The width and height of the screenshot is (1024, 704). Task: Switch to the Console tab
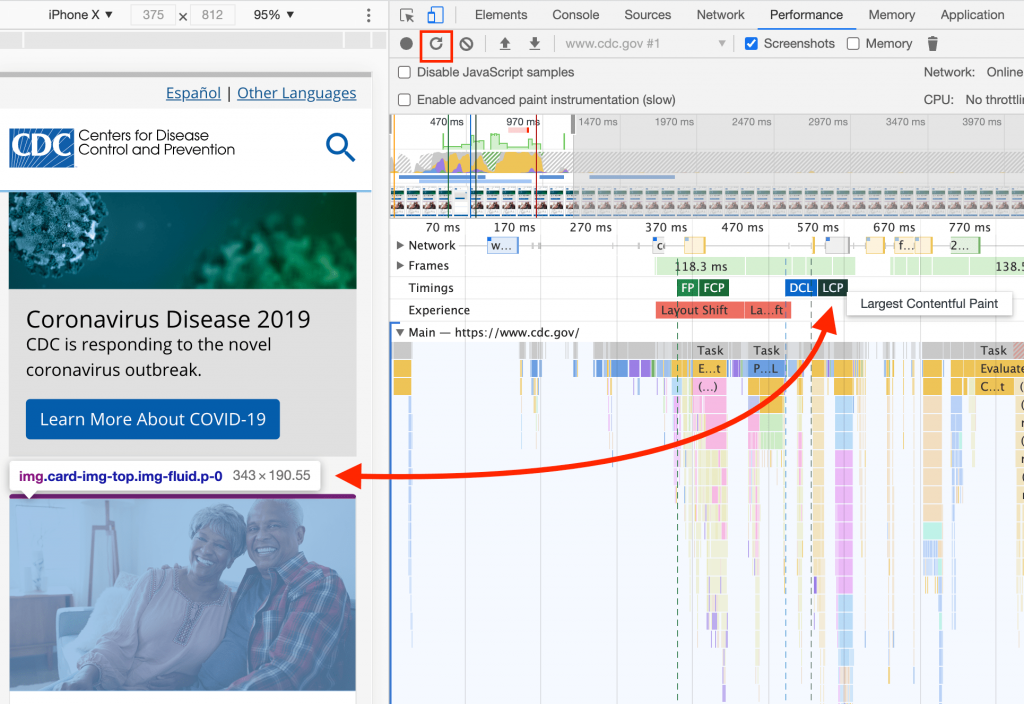coord(575,15)
